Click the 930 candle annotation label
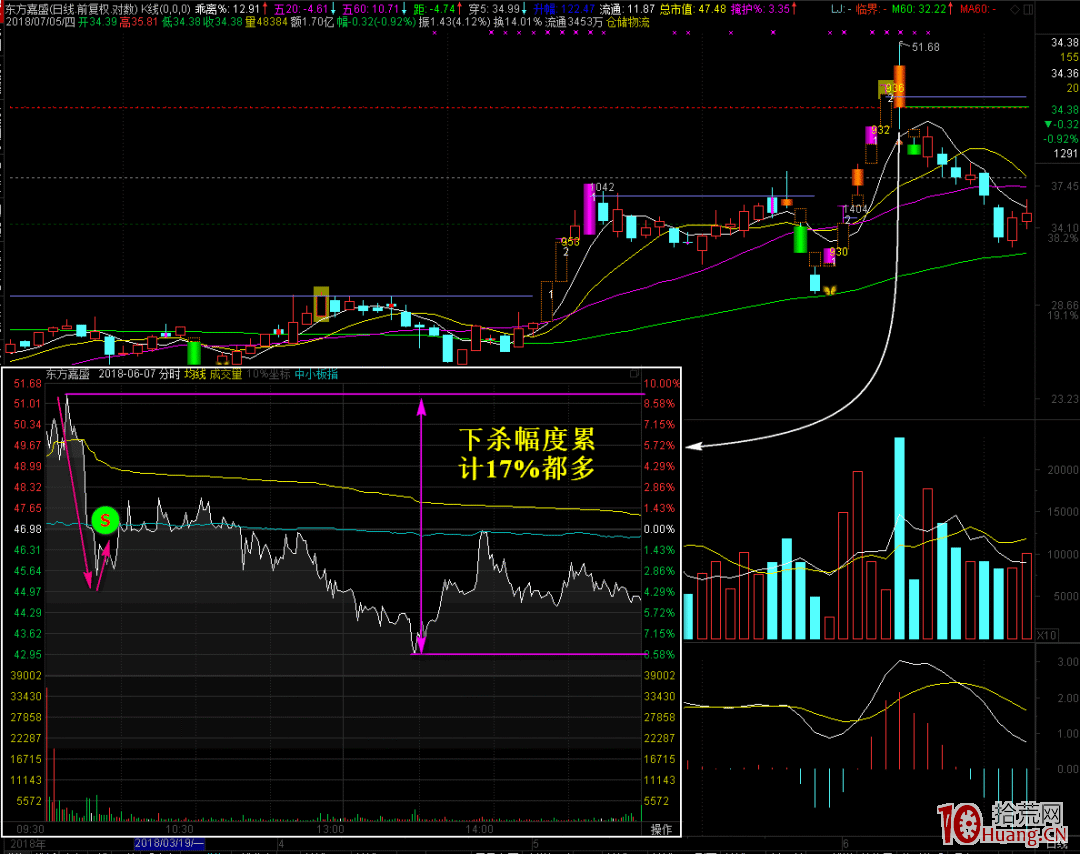Viewport: 1080px width, 854px height. [838, 252]
